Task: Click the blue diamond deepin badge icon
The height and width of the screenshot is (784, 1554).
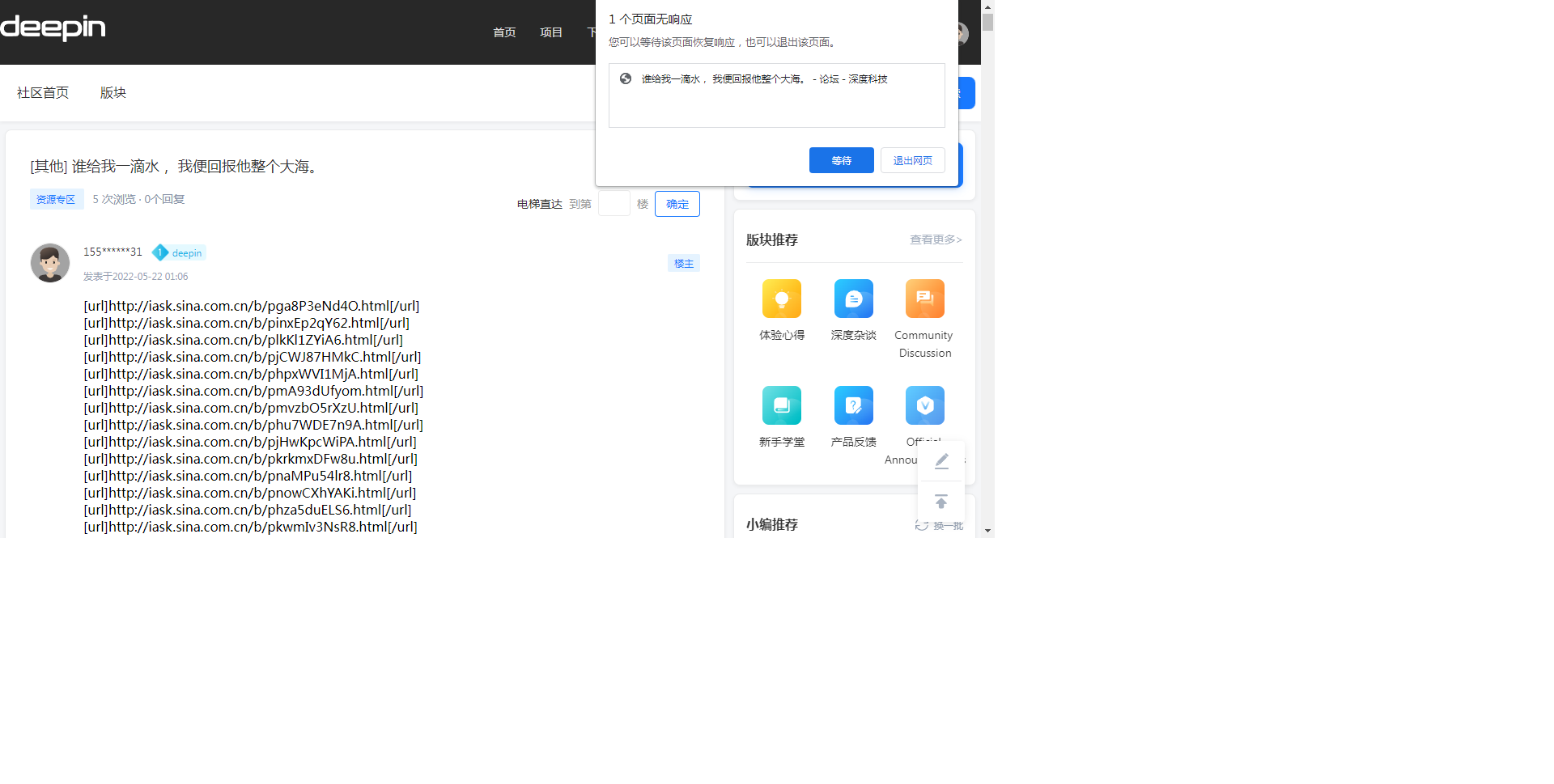Action: tap(160, 252)
